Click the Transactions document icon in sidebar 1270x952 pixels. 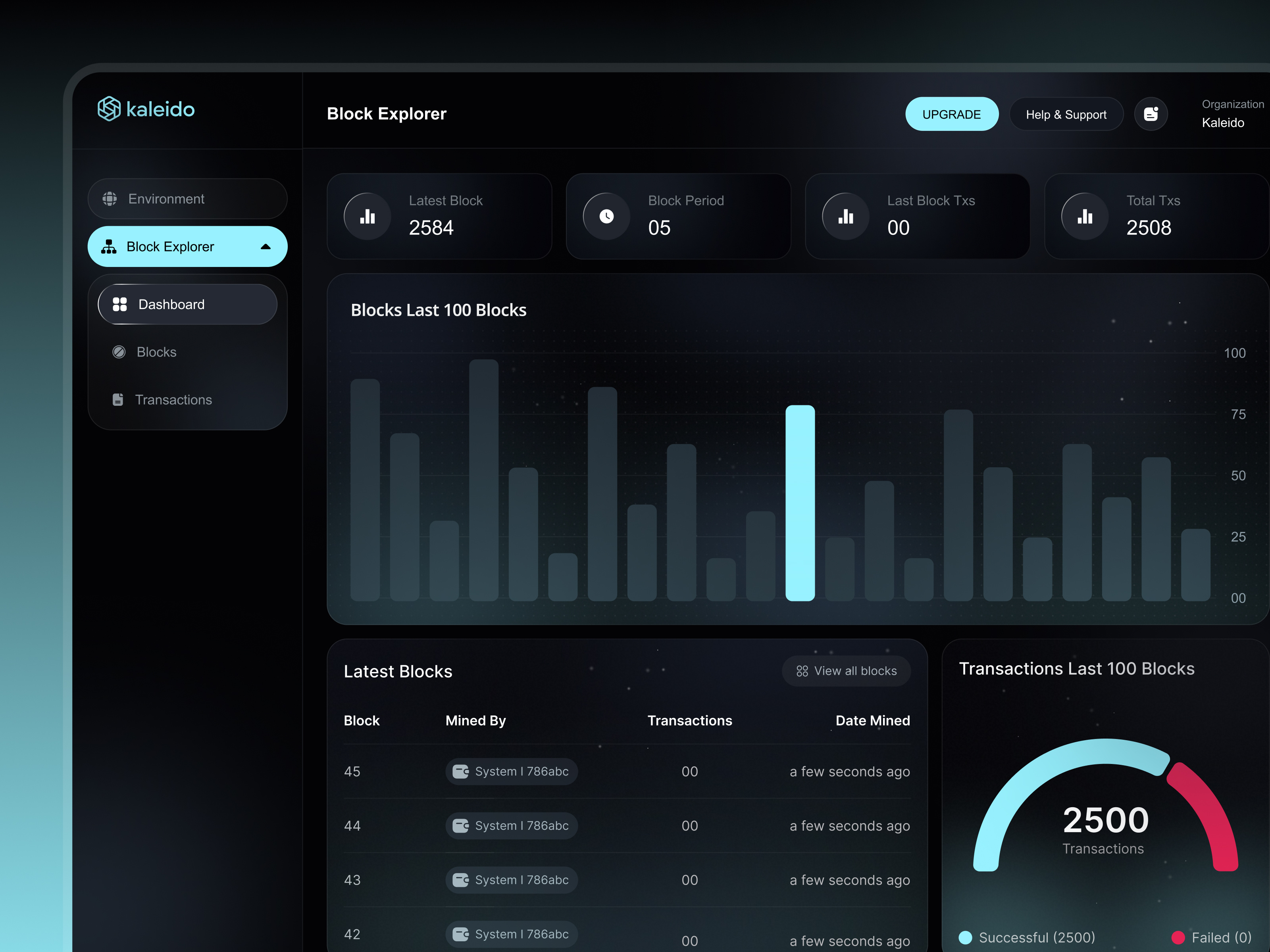[x=119, y=399]
